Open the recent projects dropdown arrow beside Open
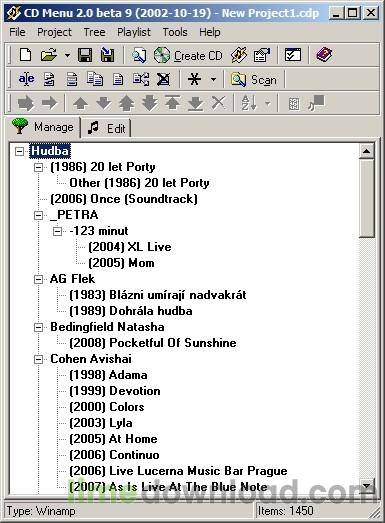This screenshot has width=385, height=523. coord(67,55)
